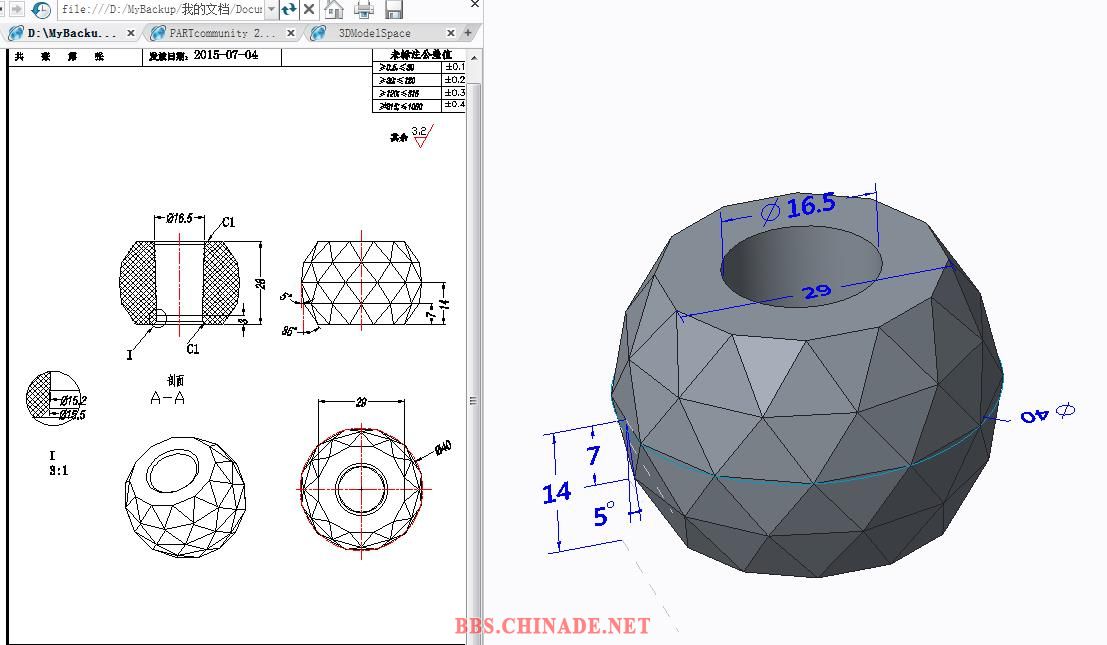Print the drawing with the printer icon
The width and height of the screenshot is (1107, 645).
[x=364, y=10]
